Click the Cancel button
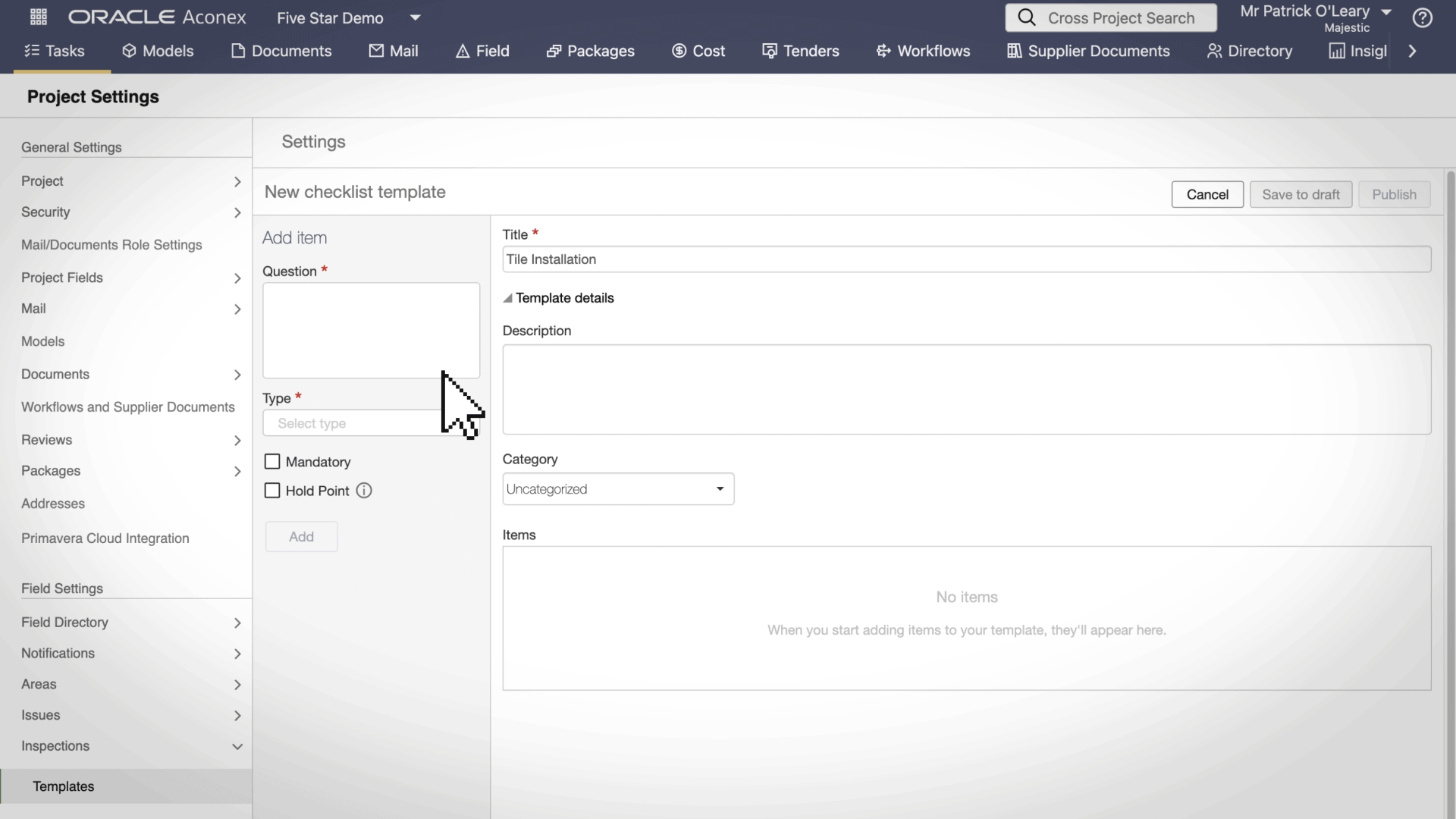 coord(1207,194)
